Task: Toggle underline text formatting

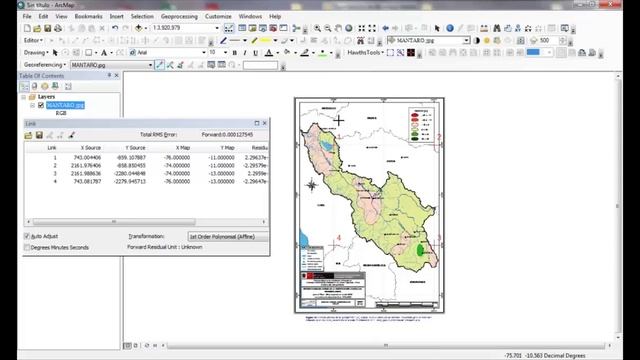Action: (256, 53)
